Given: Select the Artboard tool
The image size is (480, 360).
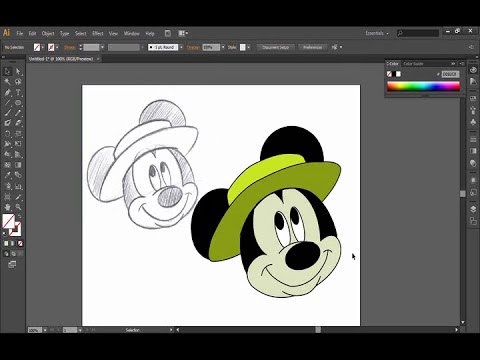Looking at the screenshot, I should 8,197.
